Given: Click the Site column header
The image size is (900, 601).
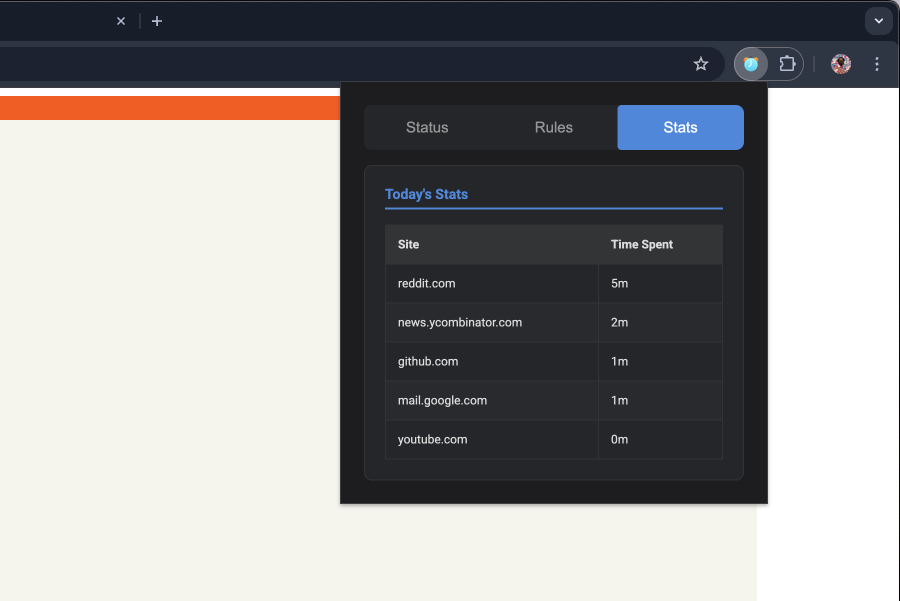Looking at the screenshot, I should click(x=408, y=245).
